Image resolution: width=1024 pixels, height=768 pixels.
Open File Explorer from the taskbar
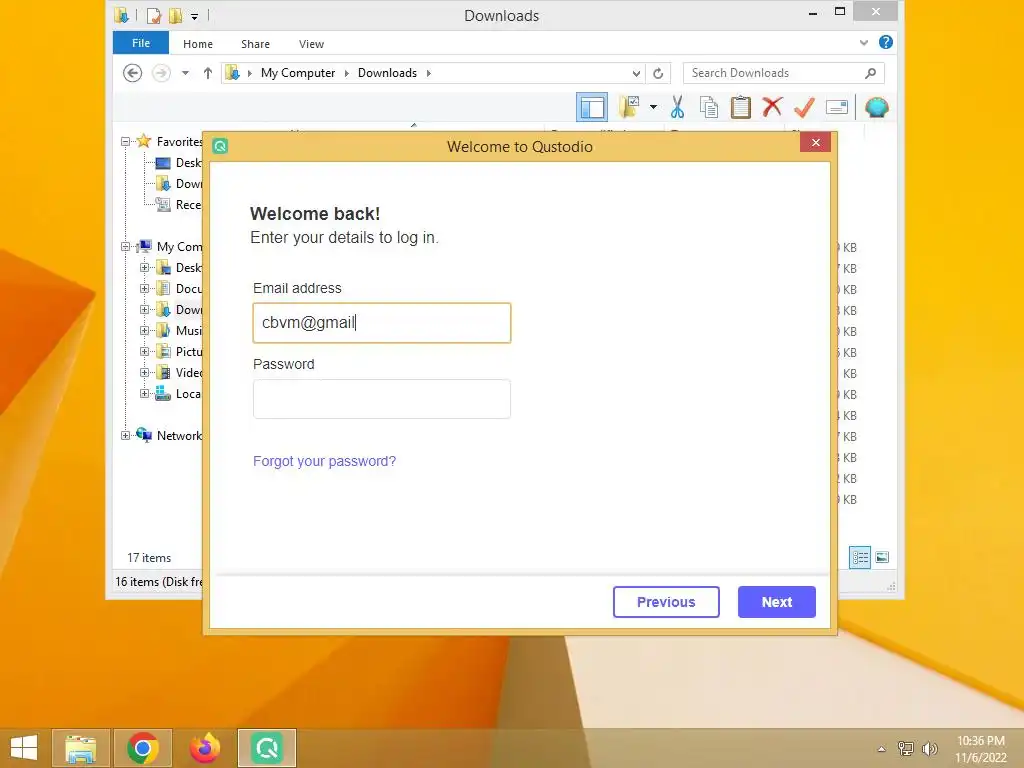pos(80,748)
